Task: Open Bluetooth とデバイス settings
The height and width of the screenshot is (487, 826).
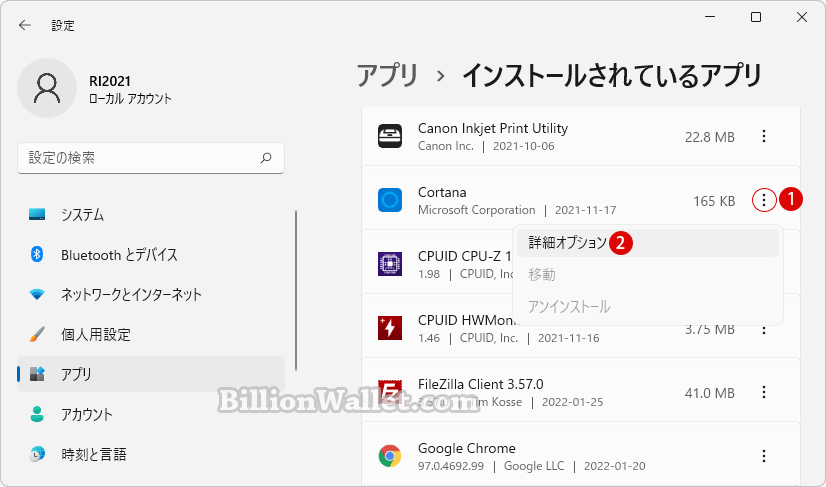Action: click(x=151, y=255)
